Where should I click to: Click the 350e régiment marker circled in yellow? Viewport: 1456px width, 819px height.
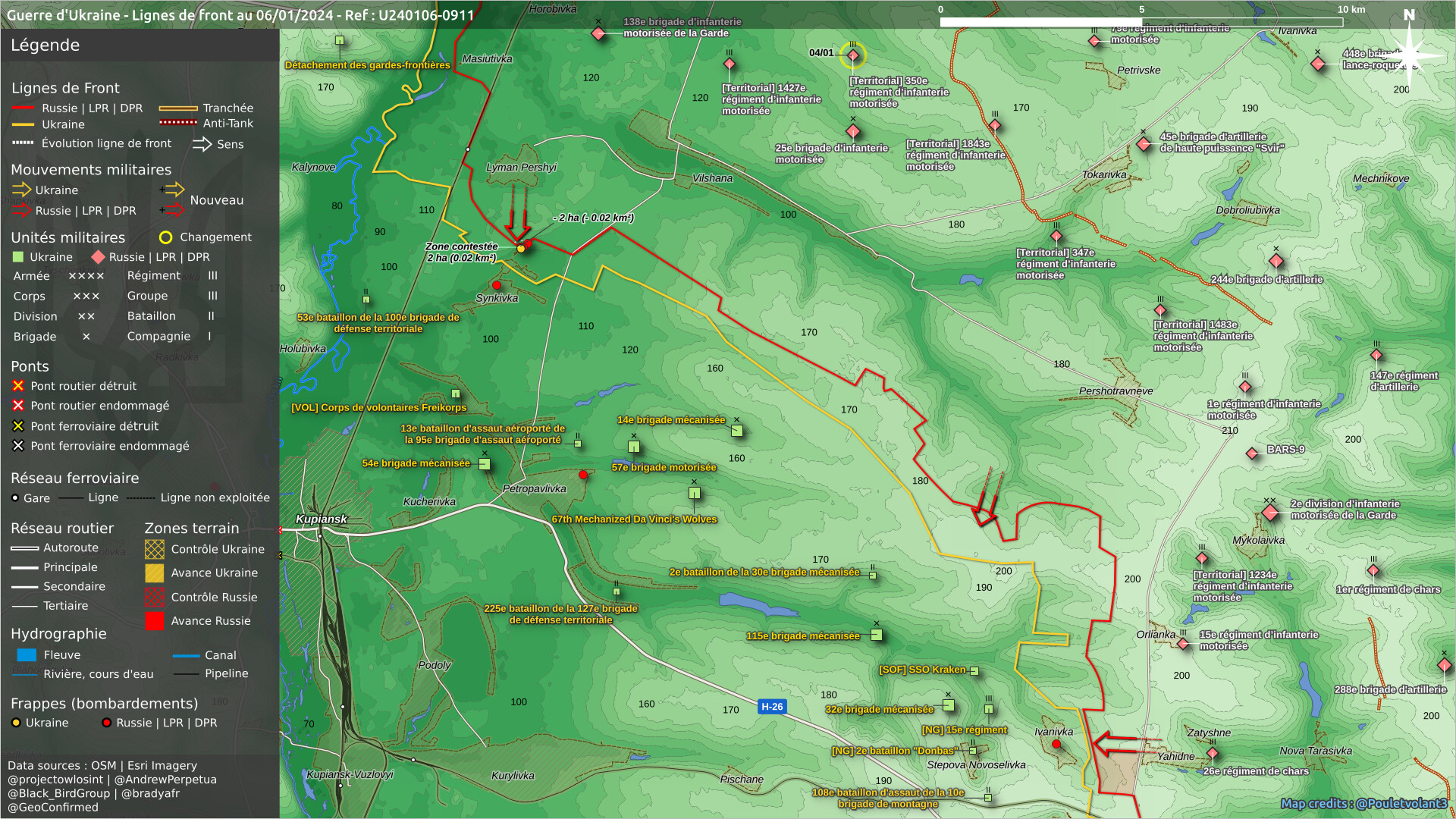point(853,55)
